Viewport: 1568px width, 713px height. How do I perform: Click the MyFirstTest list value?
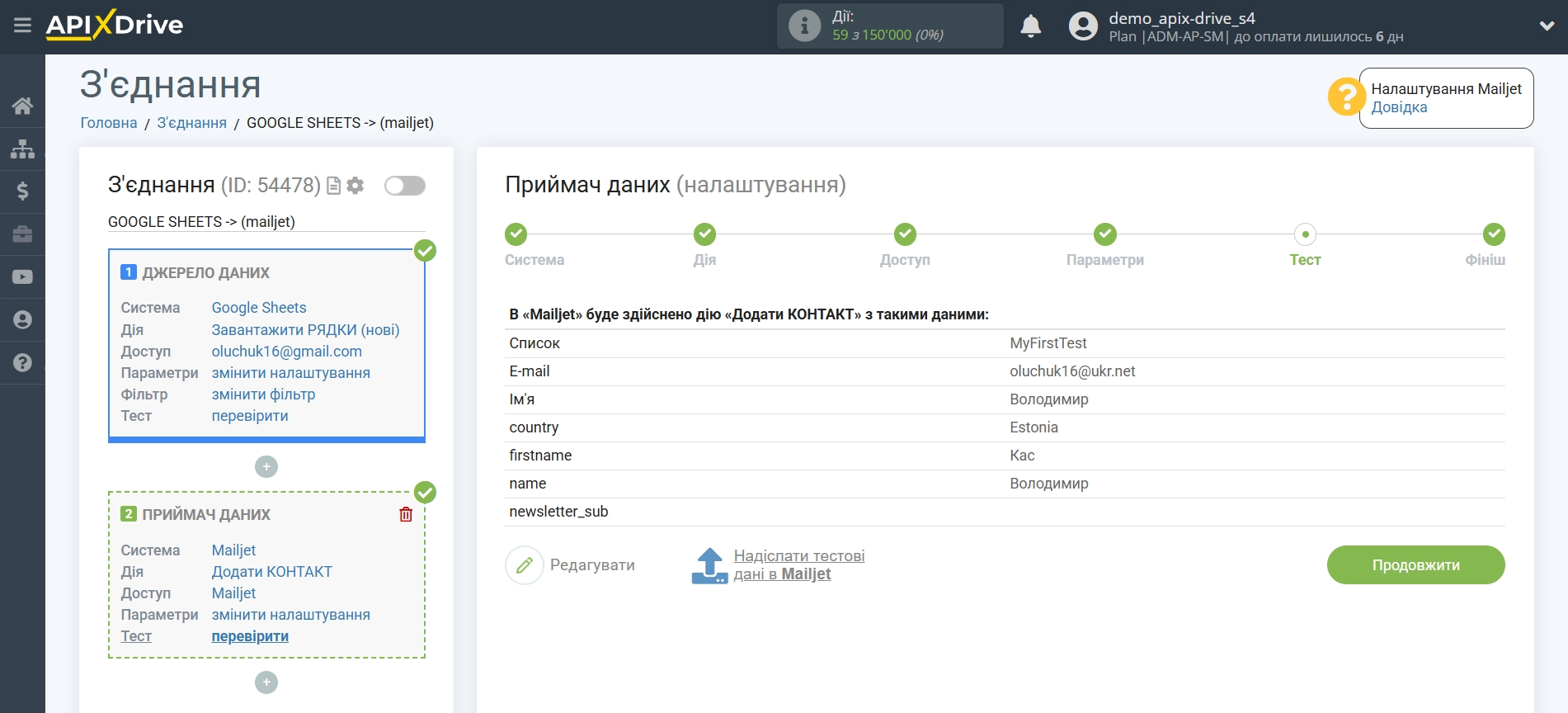[x=1048, y=343]
